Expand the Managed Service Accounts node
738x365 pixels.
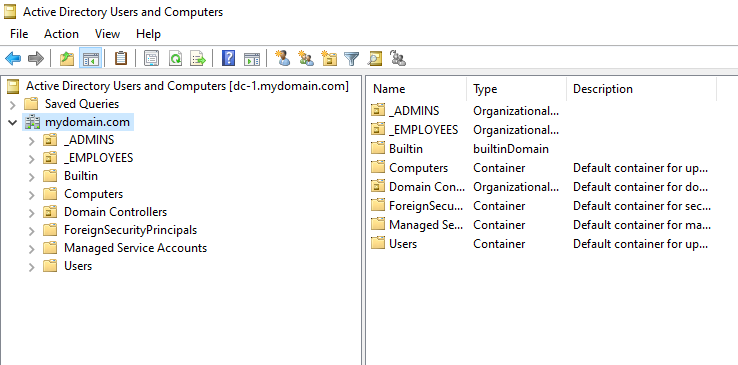pyautogui.click(x=32, y=249)
